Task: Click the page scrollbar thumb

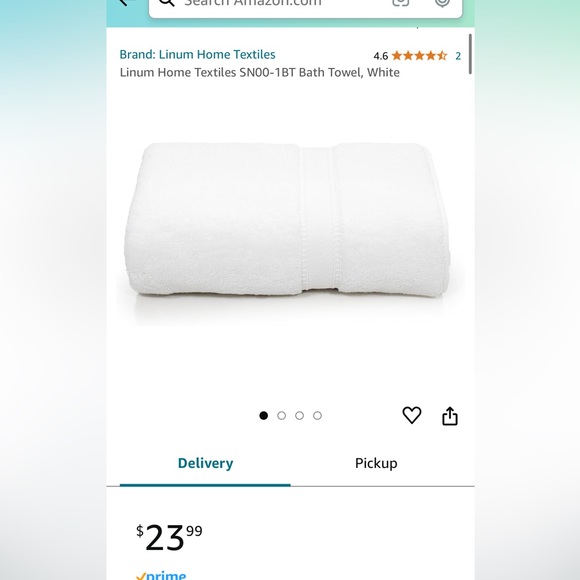Action: click(470, 54)
